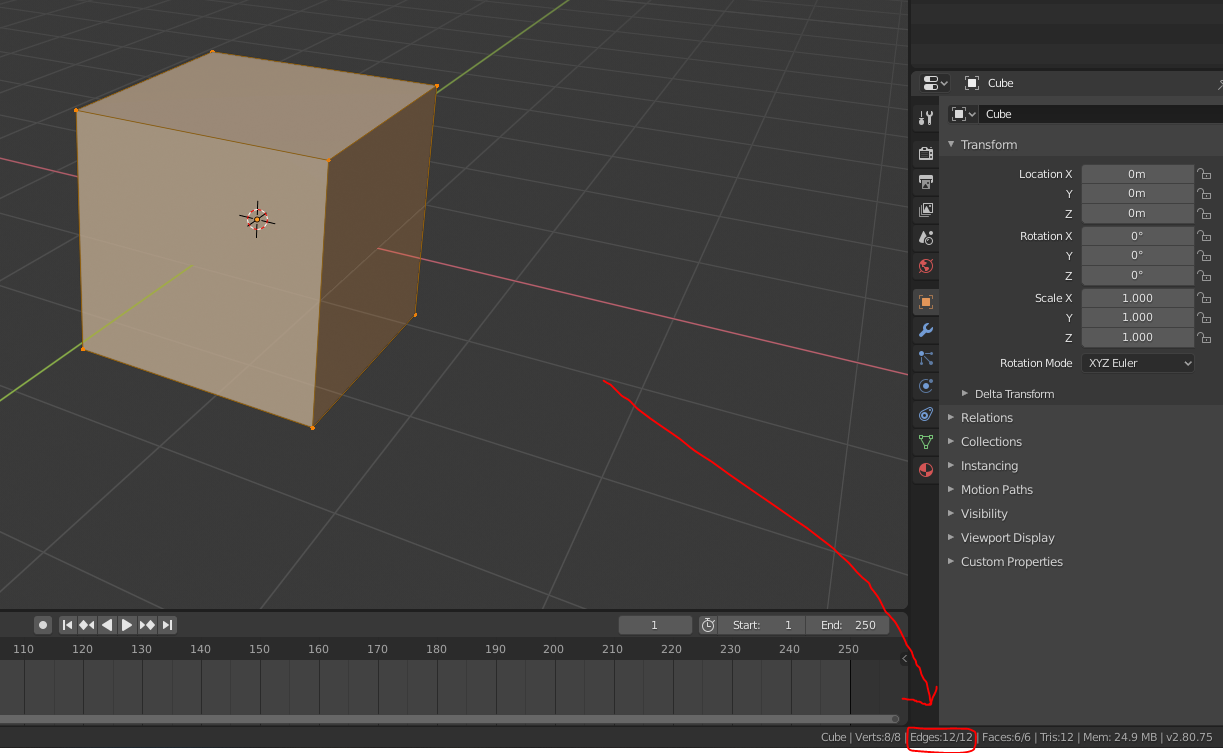
Task: Select the Object properties tab
Action: (x=926, y=302)
